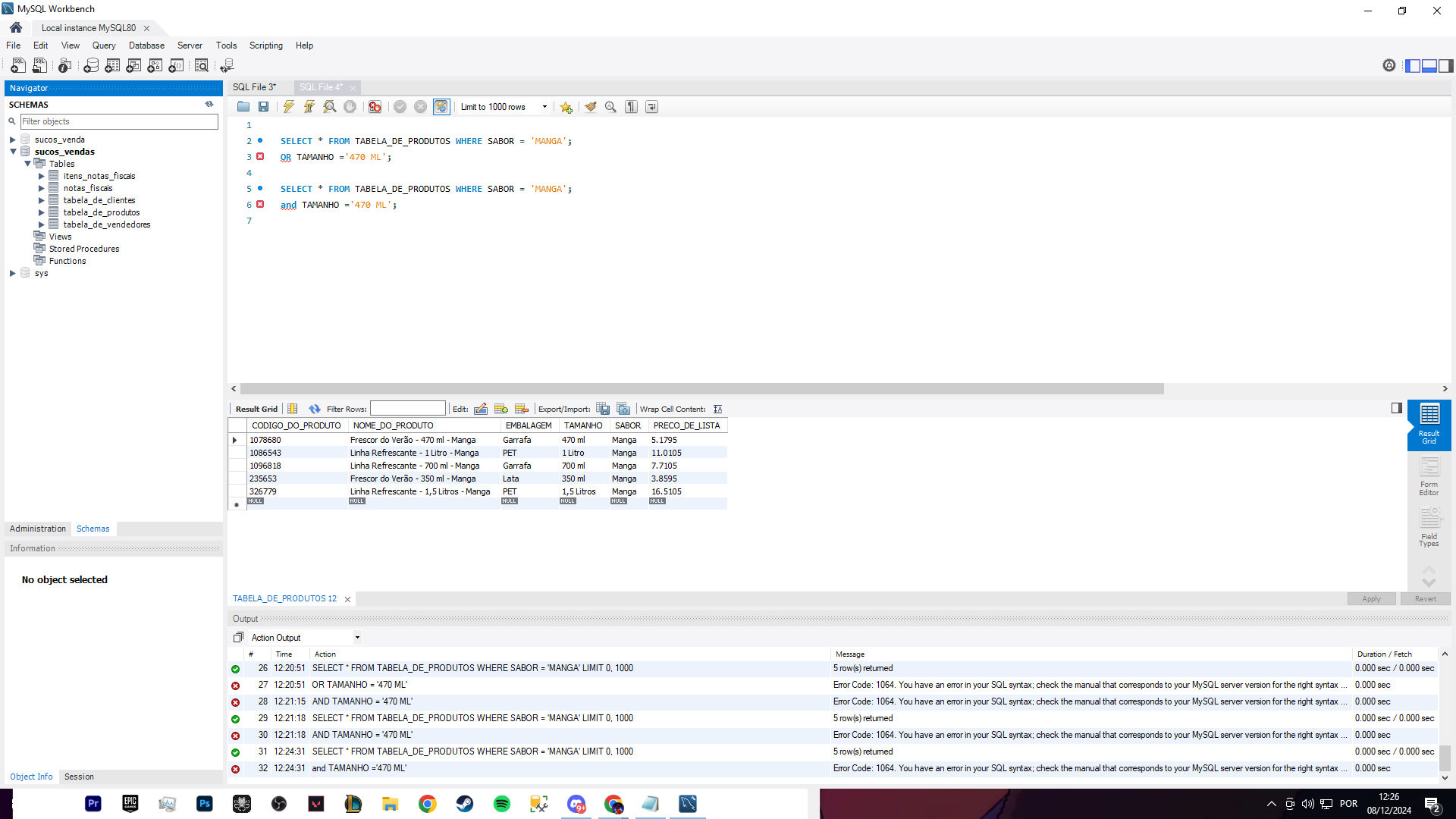This screenshot has width=1456, height=819.
Task: Open Field Types view in result pane
Action: coord(1429,528)
